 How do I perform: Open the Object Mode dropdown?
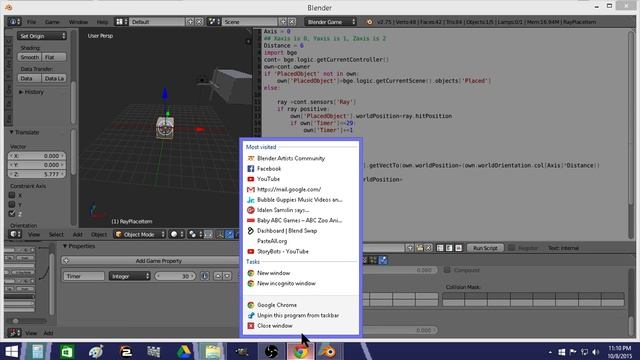[x=139, y=234]
